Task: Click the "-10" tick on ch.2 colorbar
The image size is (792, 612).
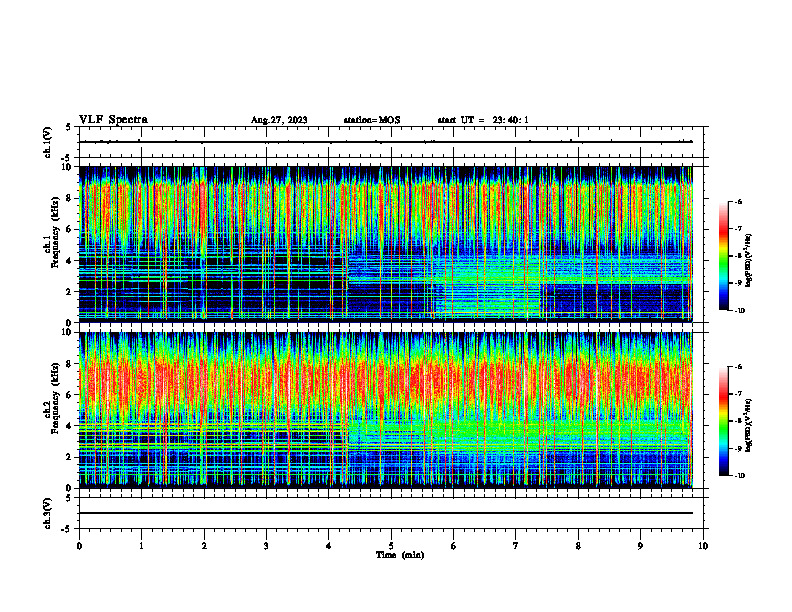Action: pos(740,475)
